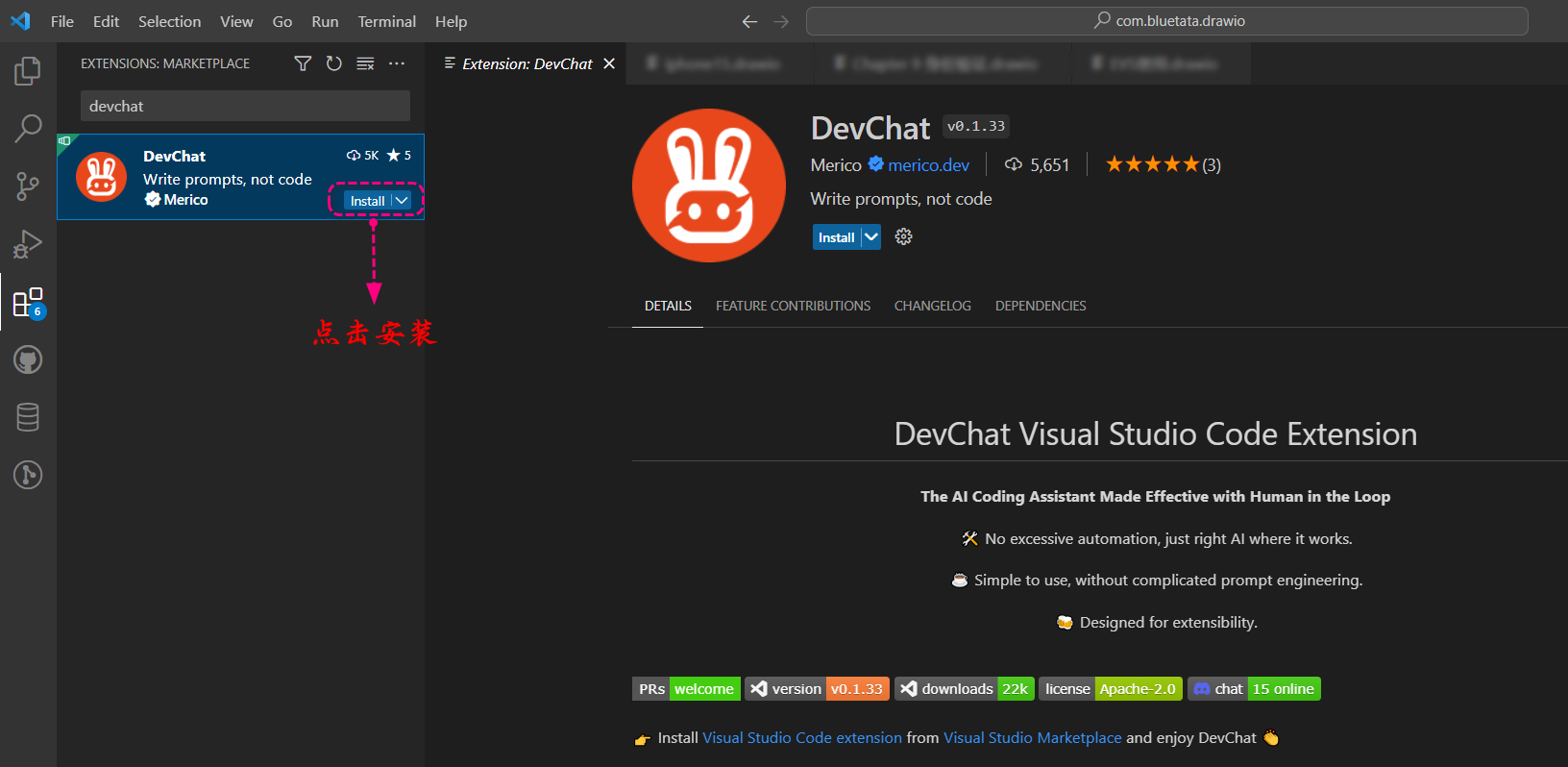Open the manage gear for DevChat
This screenshot has width=1568, height=767.
coord(903,236)
